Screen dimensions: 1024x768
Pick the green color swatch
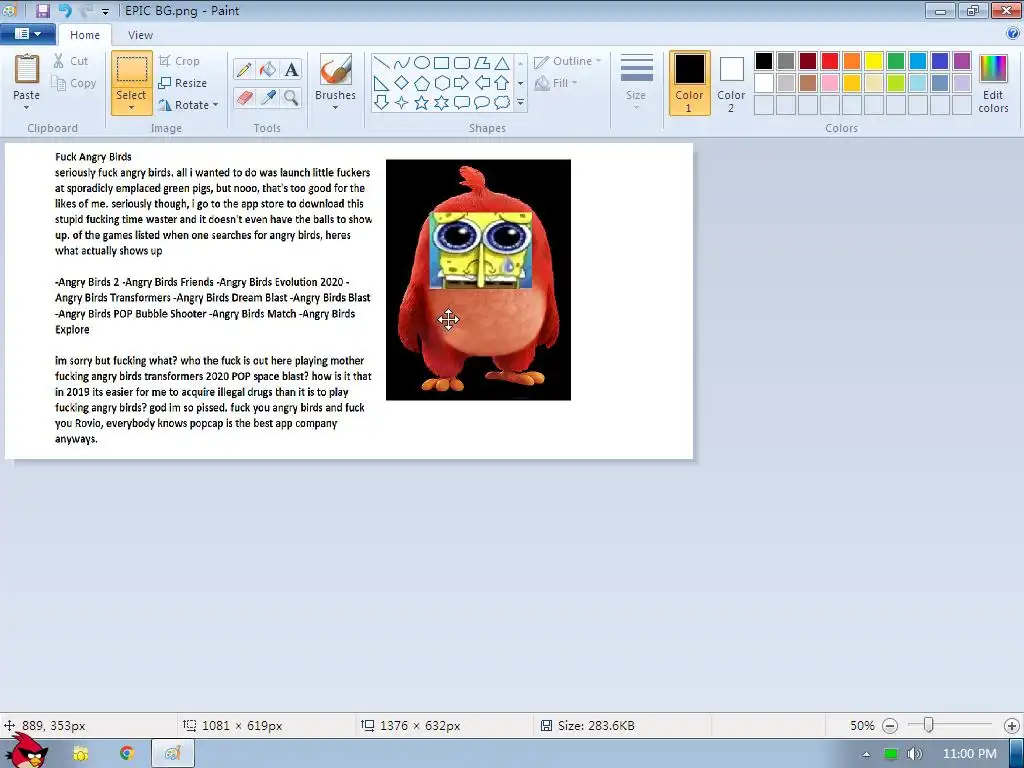click(896, 61)
